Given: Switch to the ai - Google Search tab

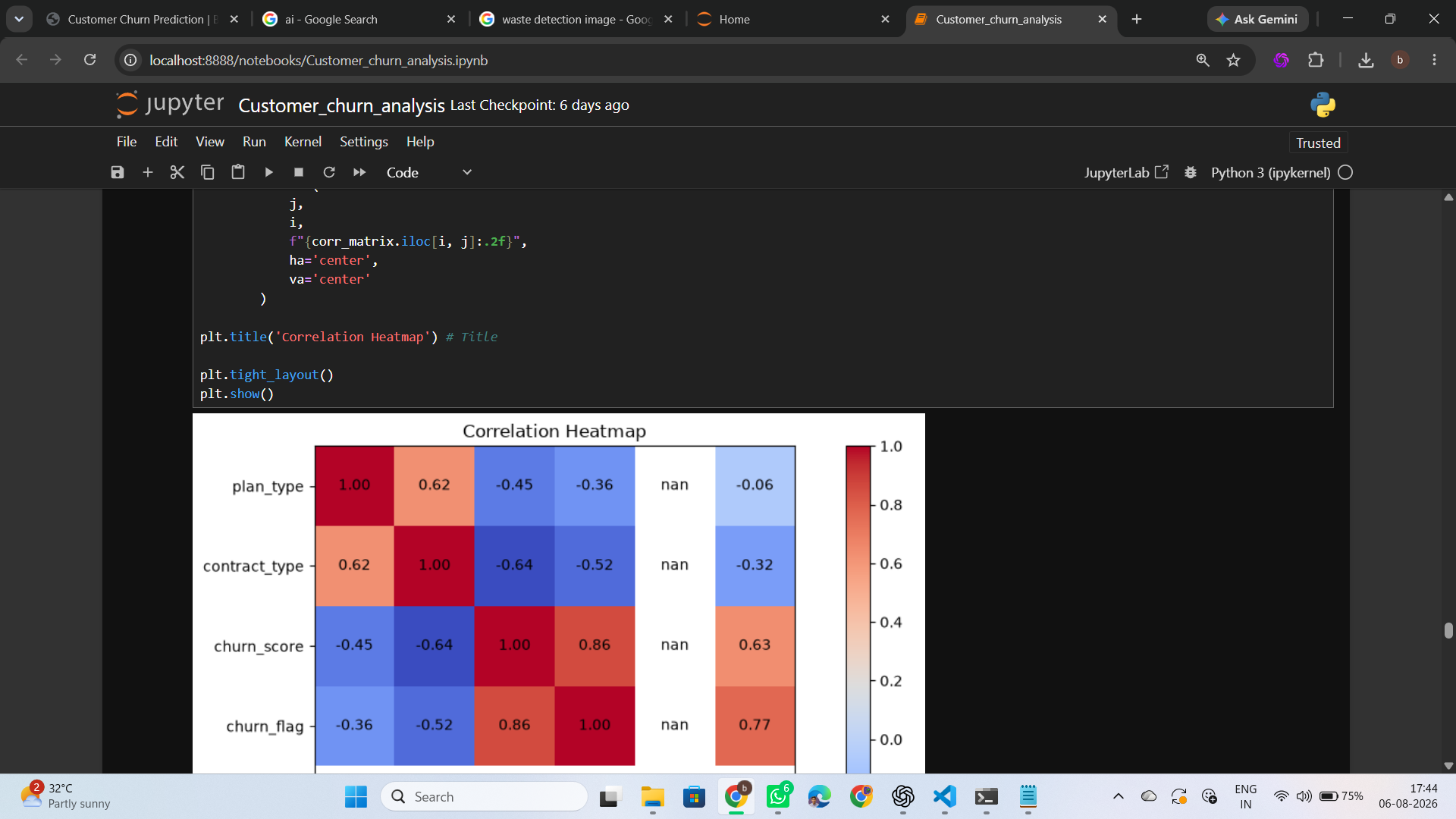Looking at the screenshot, I should pos(356,20).
